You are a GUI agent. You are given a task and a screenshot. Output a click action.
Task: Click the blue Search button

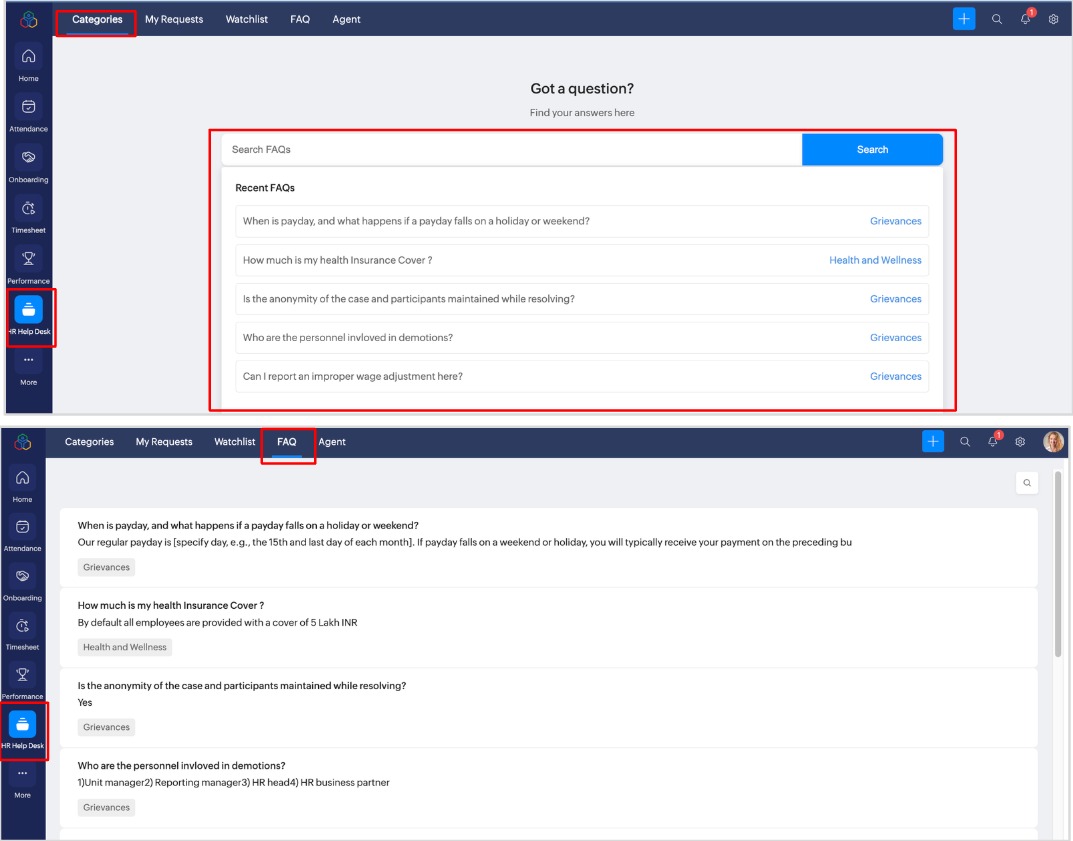(x=872, y=149)
